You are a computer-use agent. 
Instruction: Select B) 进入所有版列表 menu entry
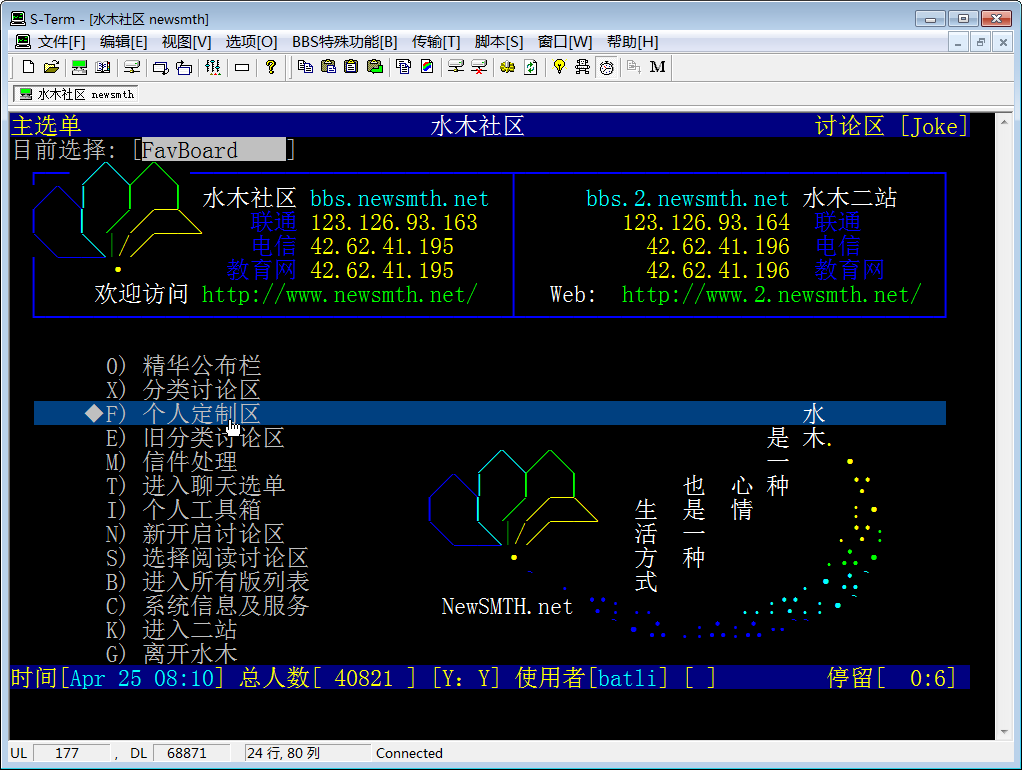207,582
